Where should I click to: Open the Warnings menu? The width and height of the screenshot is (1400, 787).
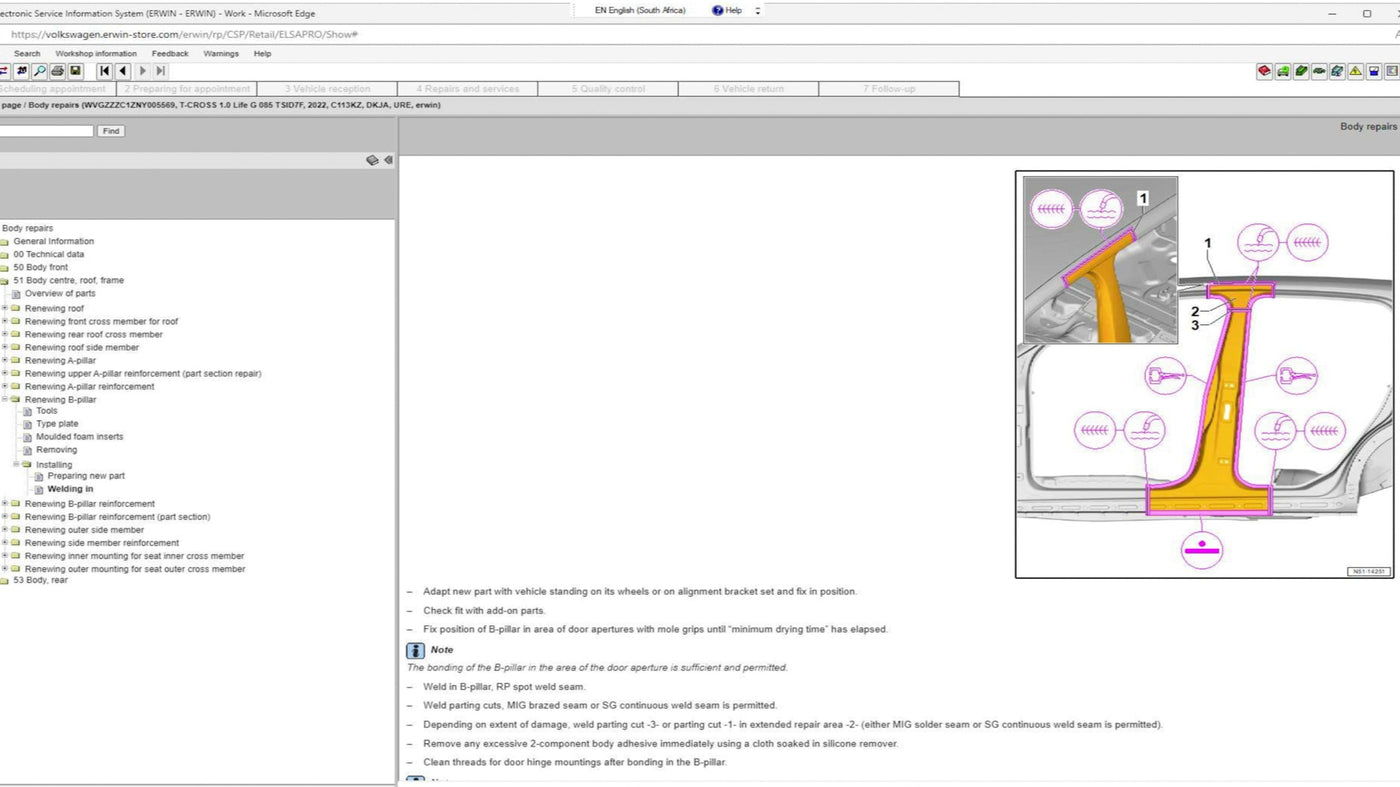221,54
